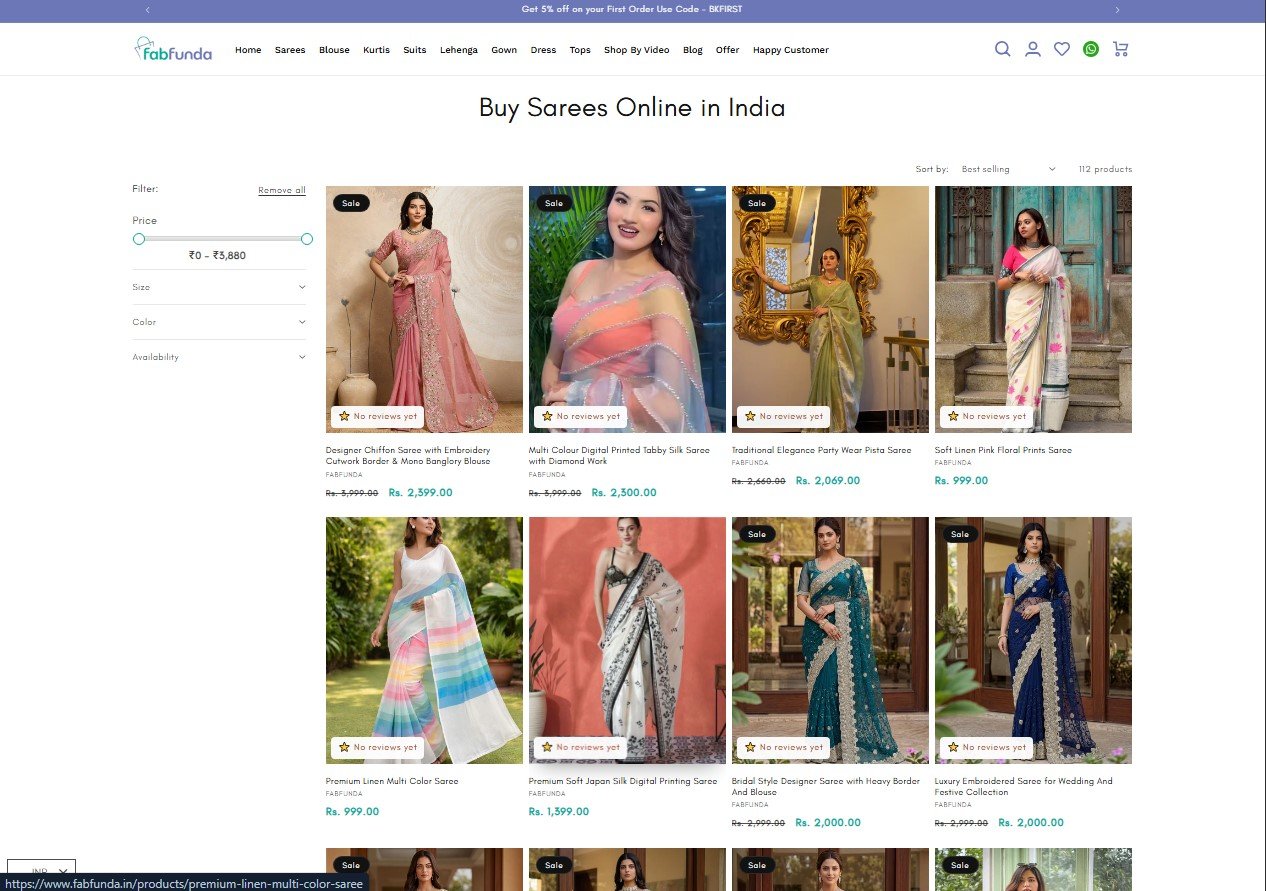Image resolution: width=1266 pixels, height=891 pixels.
Task: Open Traditional Elegance Party Wear Pista Saree title
Action: [x=821, y=450]
